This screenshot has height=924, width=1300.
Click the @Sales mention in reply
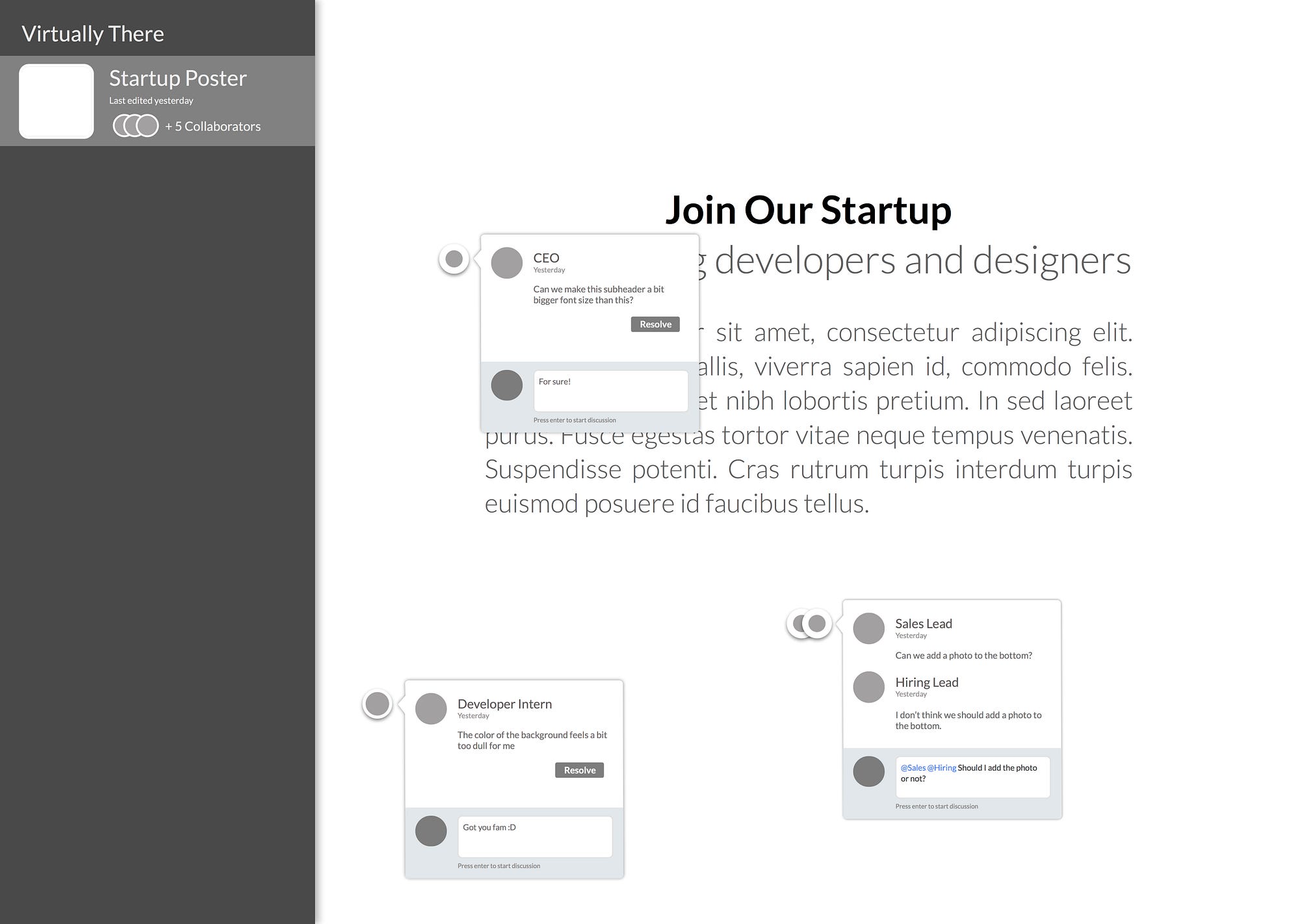coord(913,768)
